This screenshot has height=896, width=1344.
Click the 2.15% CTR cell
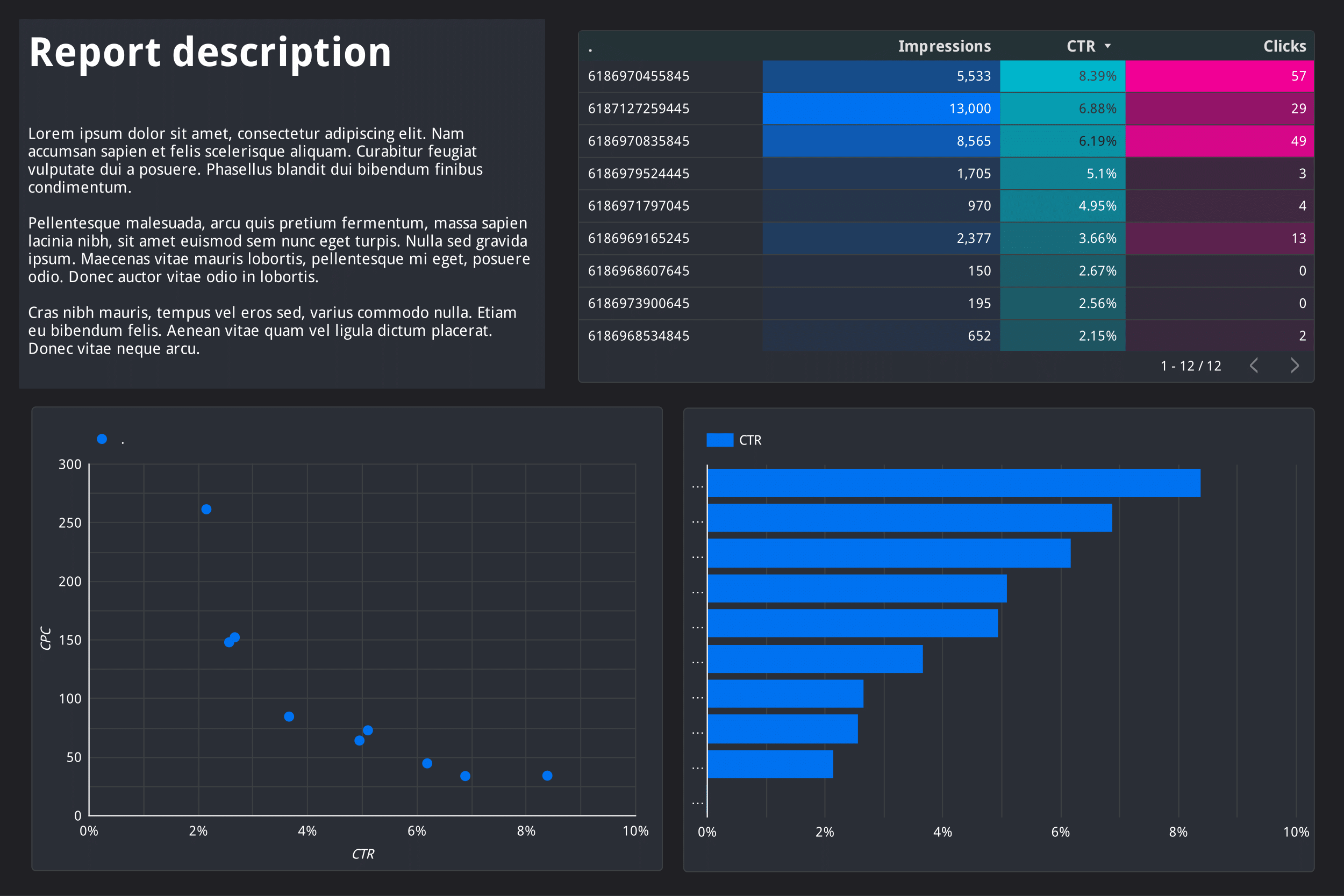click(1063, 336)
